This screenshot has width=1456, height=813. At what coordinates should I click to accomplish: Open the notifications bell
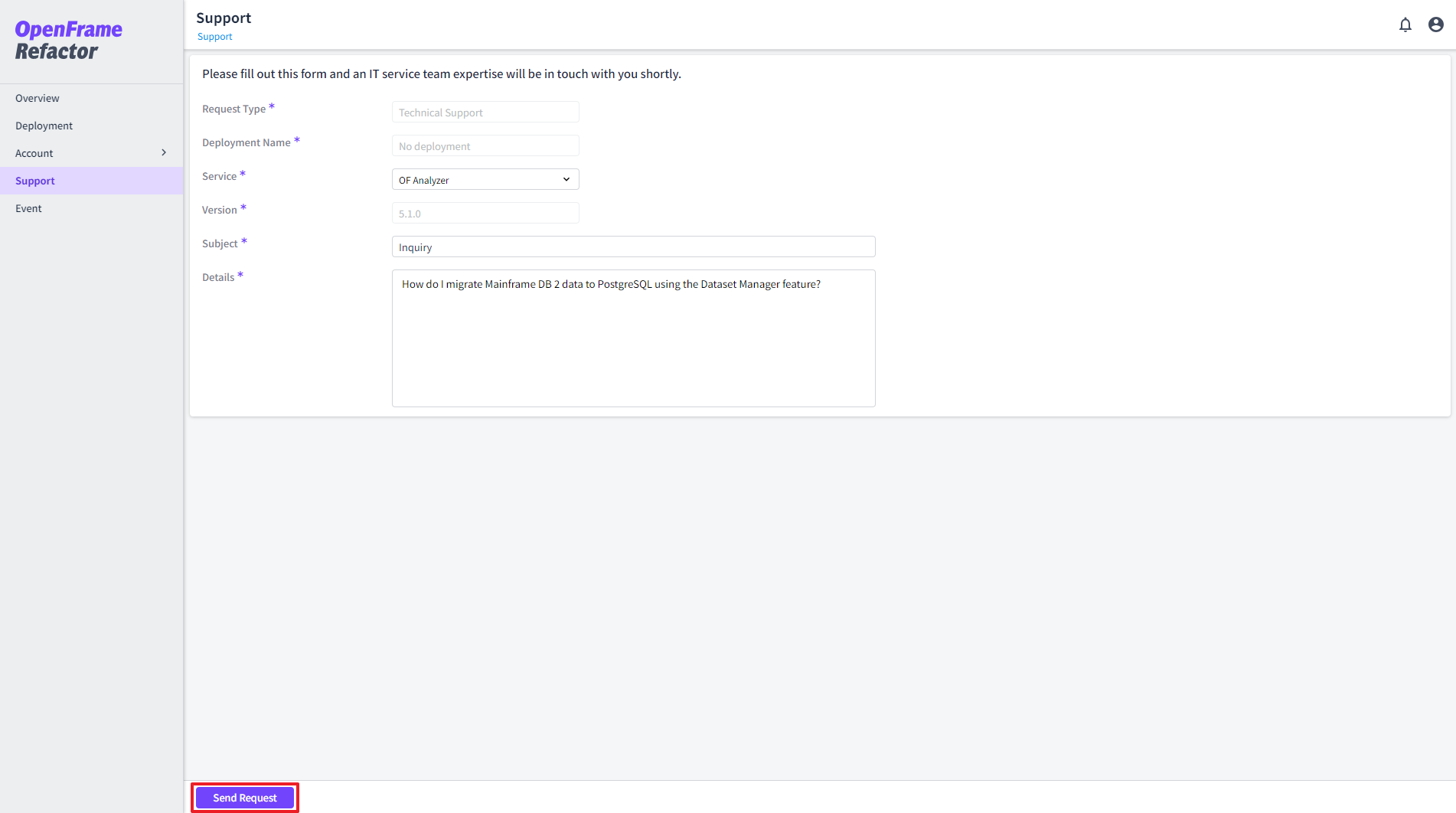tap(1405, 24)
